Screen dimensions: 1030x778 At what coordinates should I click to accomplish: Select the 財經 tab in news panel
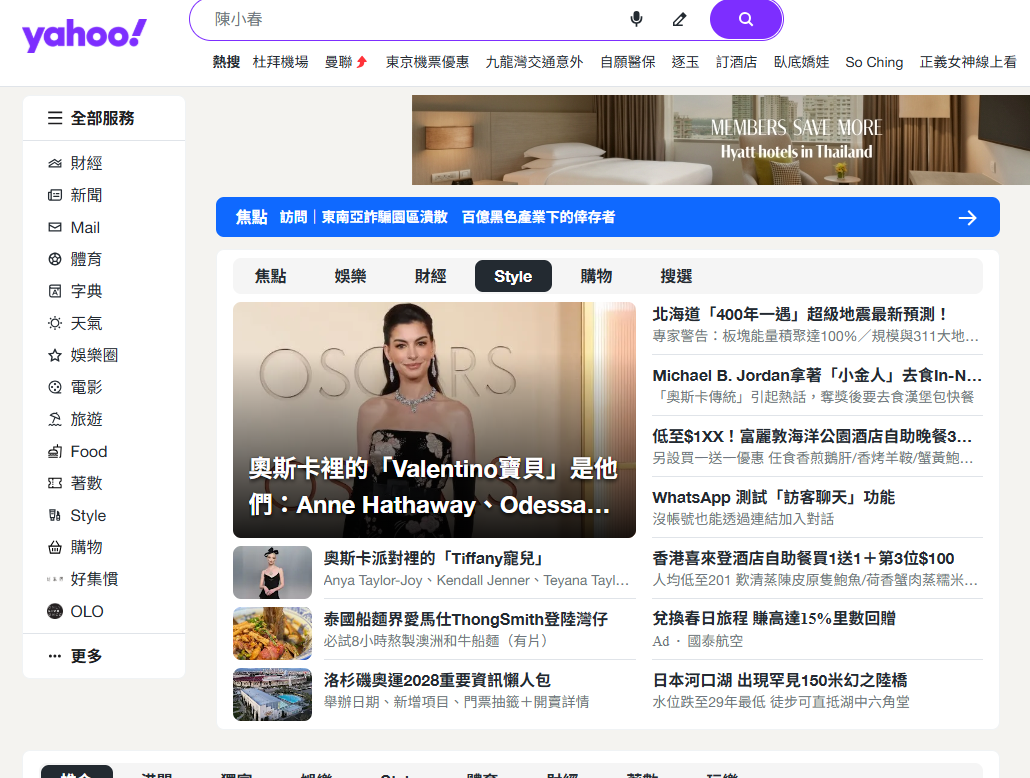coord(430,276)
